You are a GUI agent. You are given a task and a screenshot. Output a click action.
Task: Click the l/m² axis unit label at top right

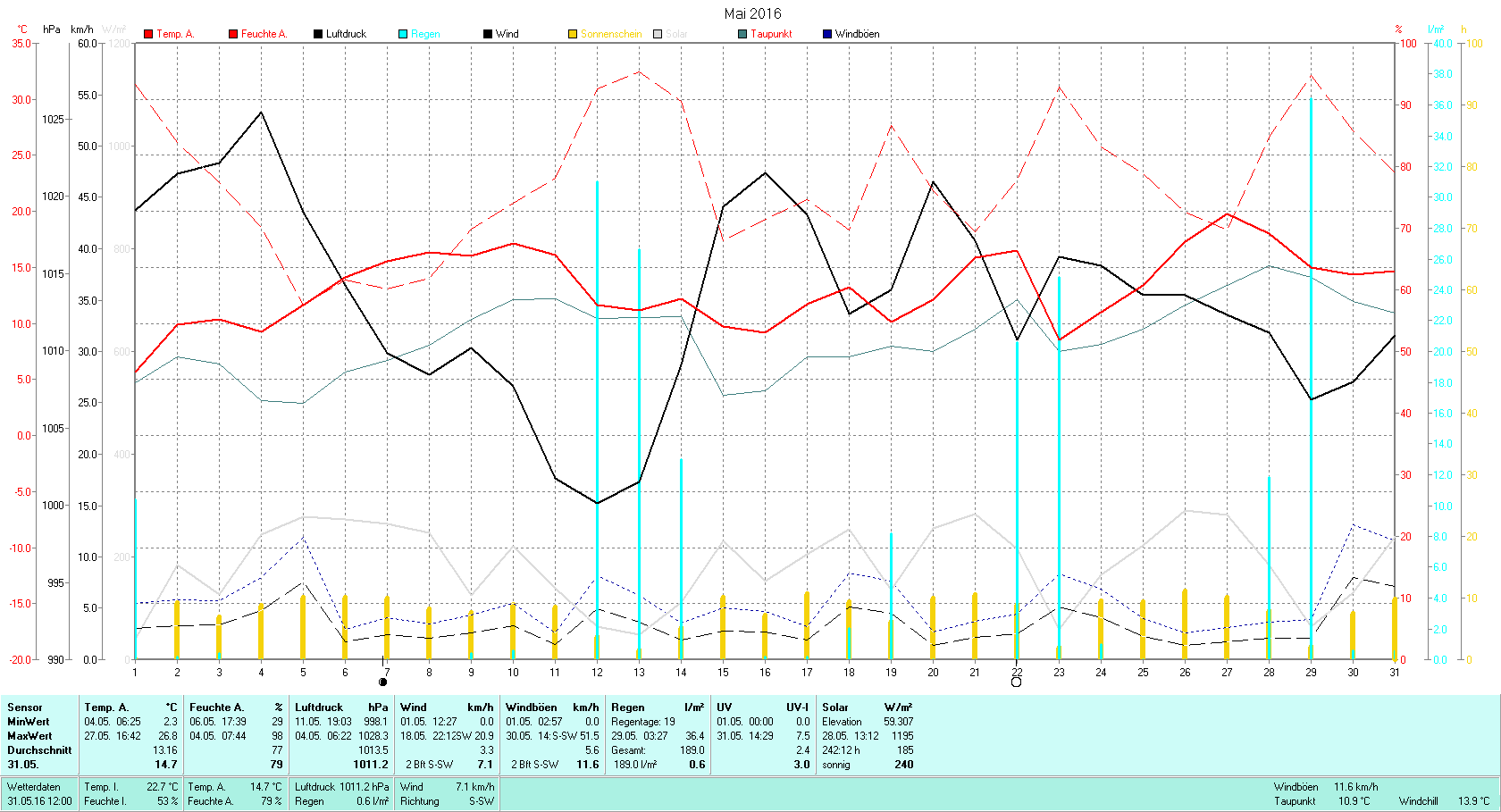click(x=1436, y=29)
